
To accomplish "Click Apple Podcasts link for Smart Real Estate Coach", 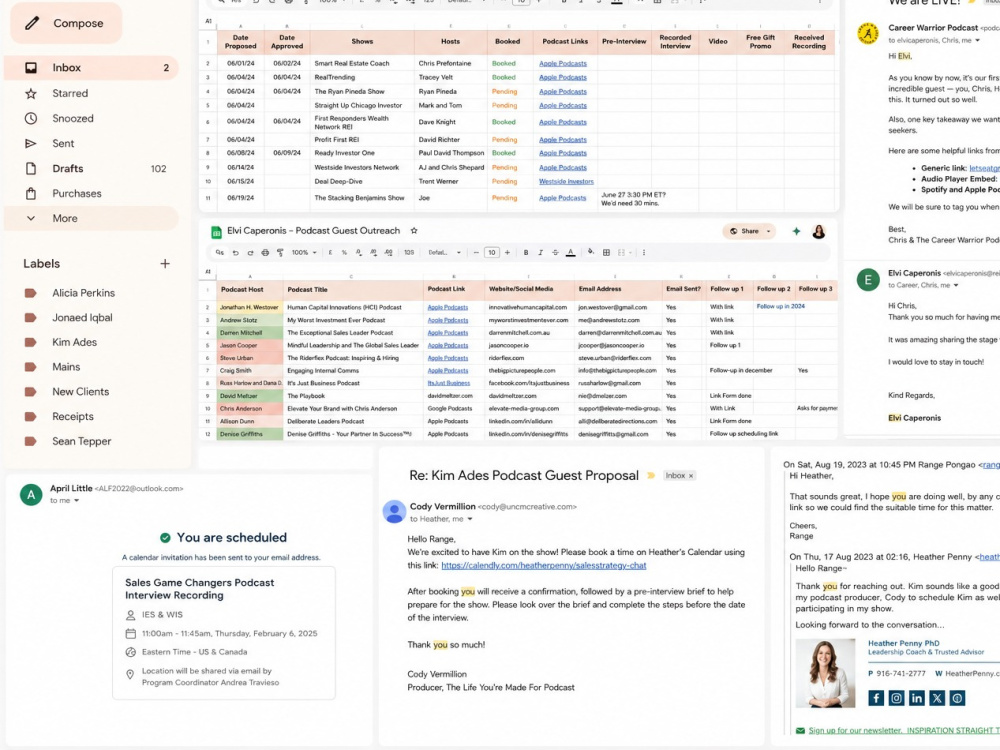I will [562, 63].
